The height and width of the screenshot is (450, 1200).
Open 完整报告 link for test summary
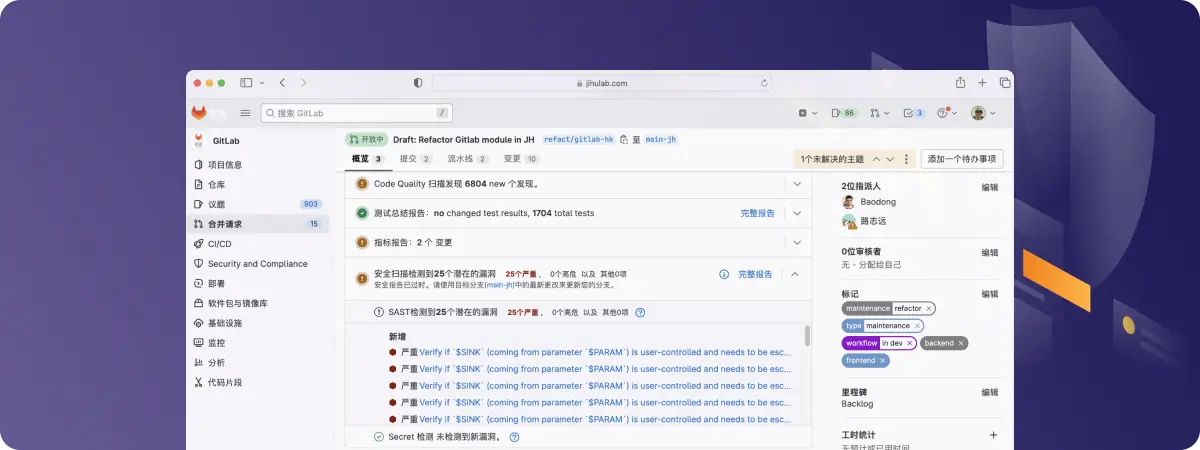tap(757, 213)
